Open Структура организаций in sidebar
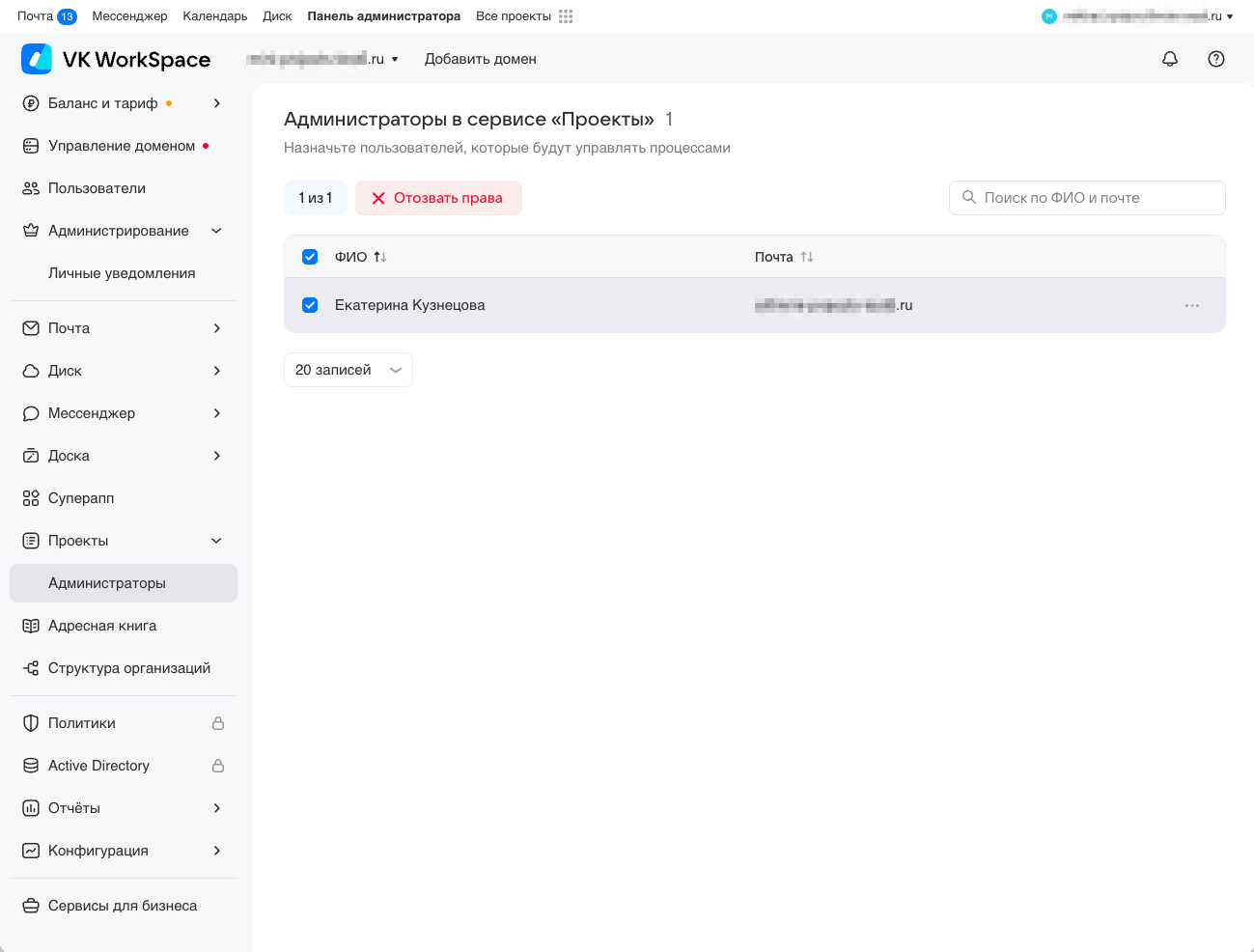Image resolution: width=1254 pixels, height=952 pixels. tap(128, 668)
